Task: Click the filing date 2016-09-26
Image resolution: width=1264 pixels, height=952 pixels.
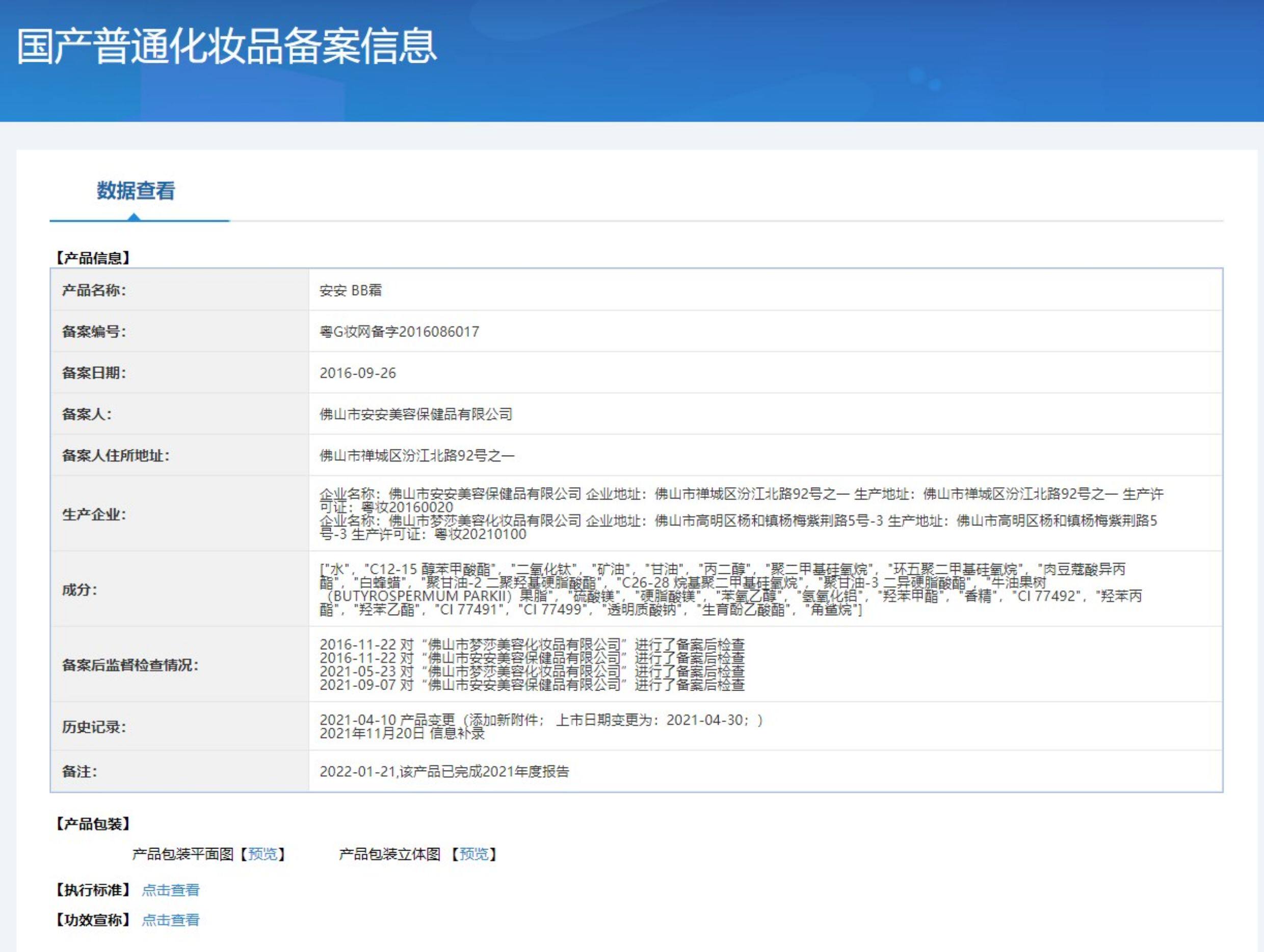Action: 358,373
